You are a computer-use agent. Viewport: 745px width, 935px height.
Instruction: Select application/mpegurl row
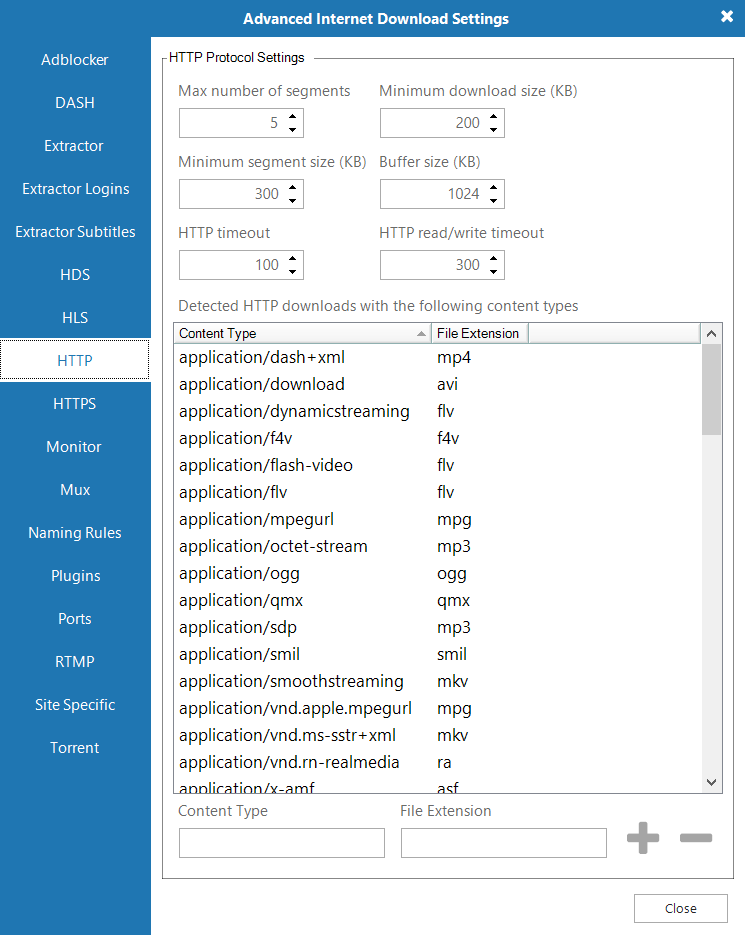pos(437,519)
